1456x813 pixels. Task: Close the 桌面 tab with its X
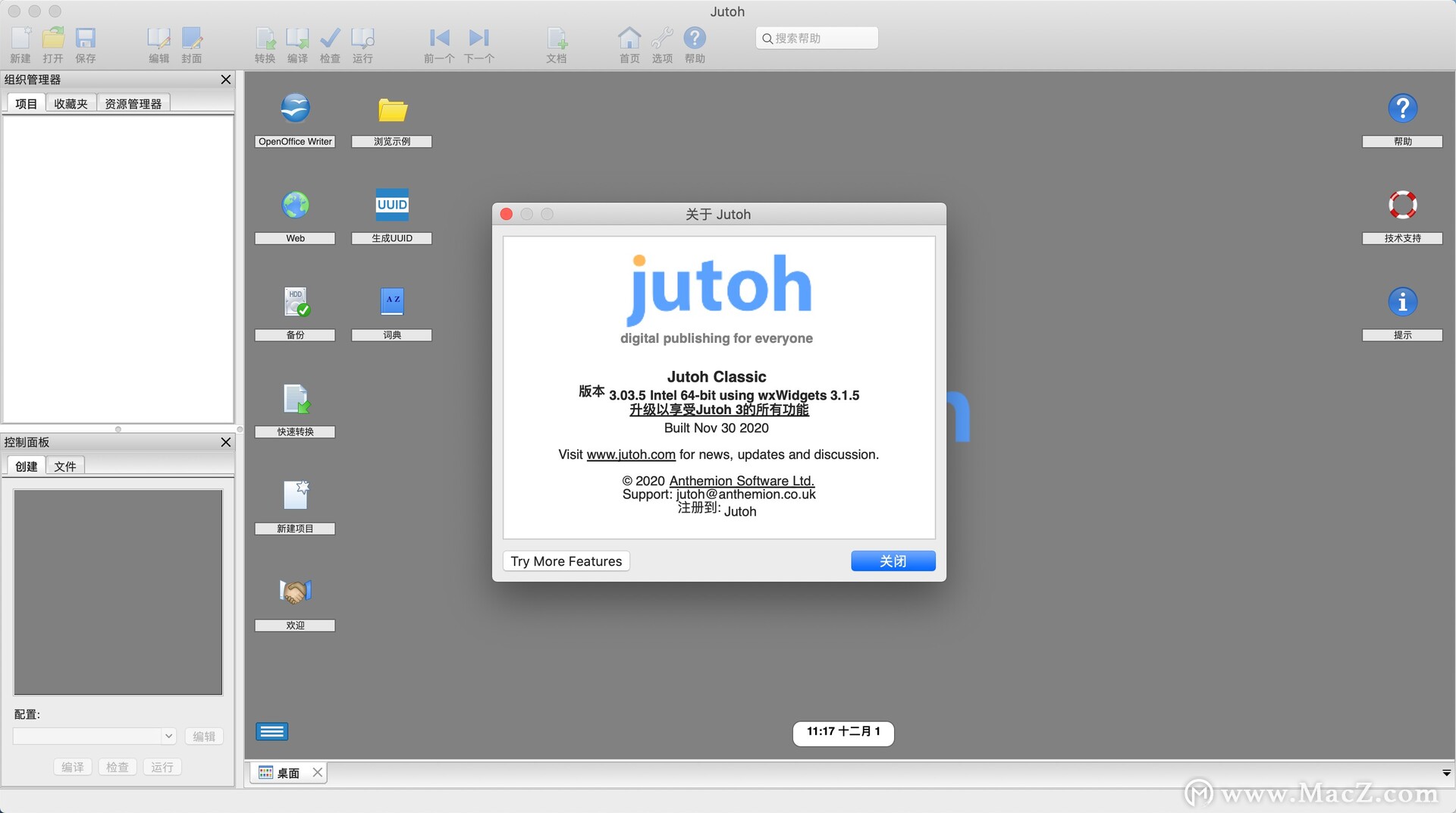pos(318,772)
